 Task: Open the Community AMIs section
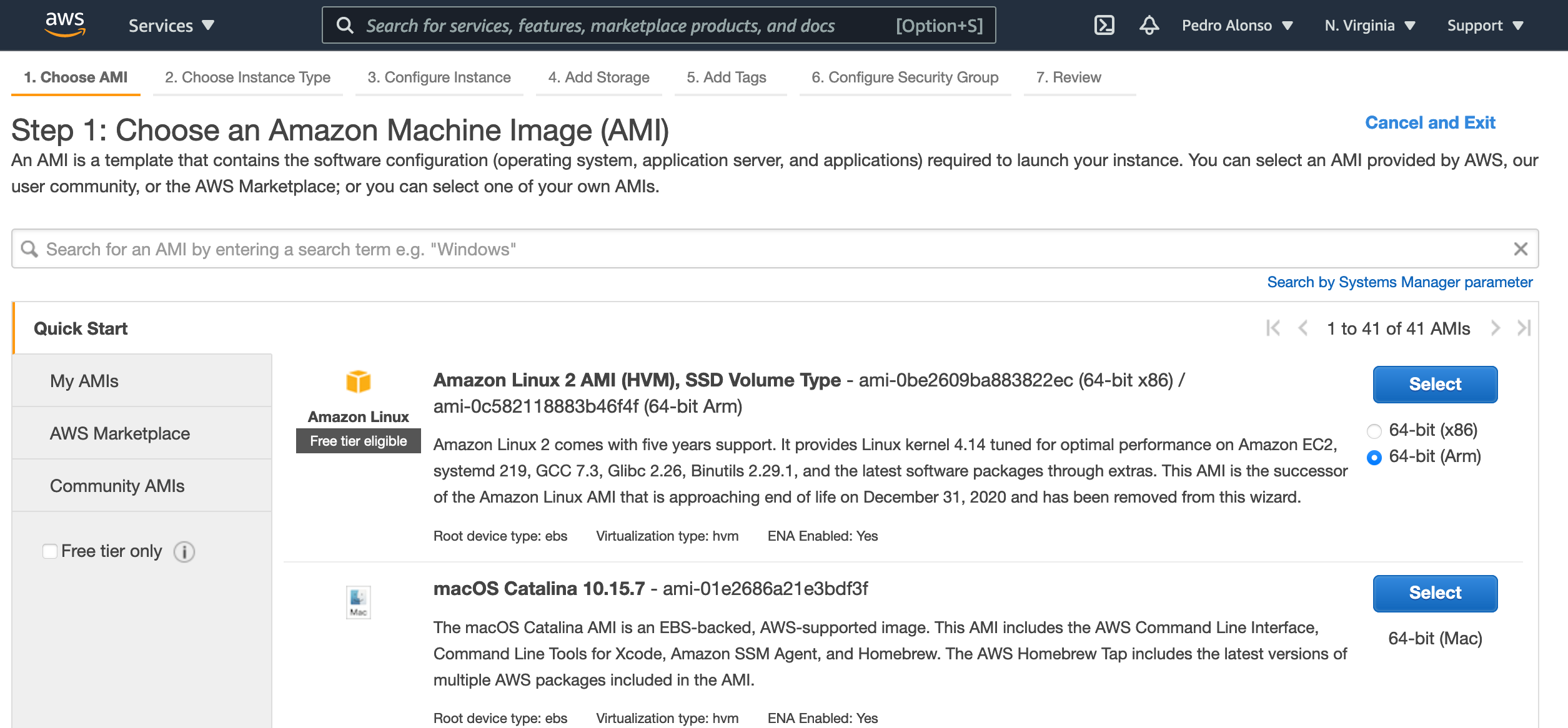click(x=117, y=486)
